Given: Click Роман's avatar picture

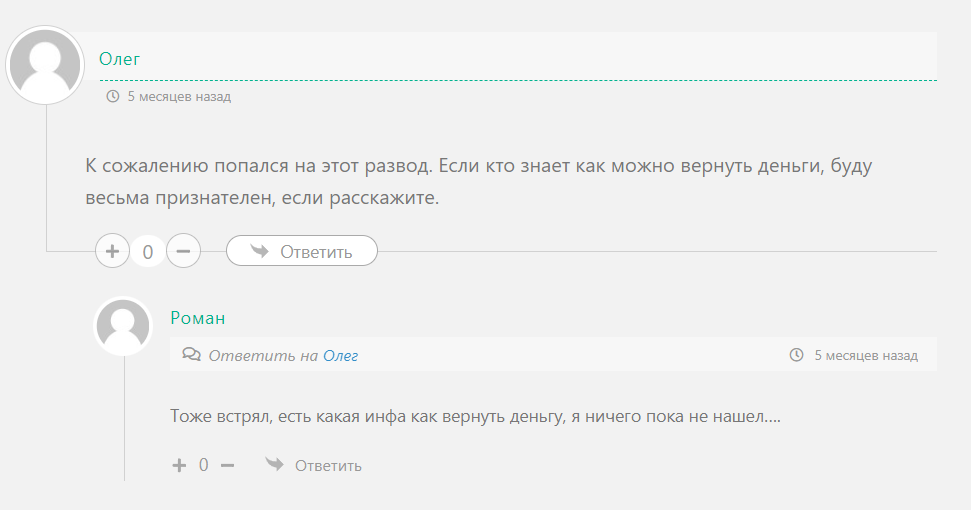Looking at the screenshot, I should pyautogui.click(x=123, y=326).
